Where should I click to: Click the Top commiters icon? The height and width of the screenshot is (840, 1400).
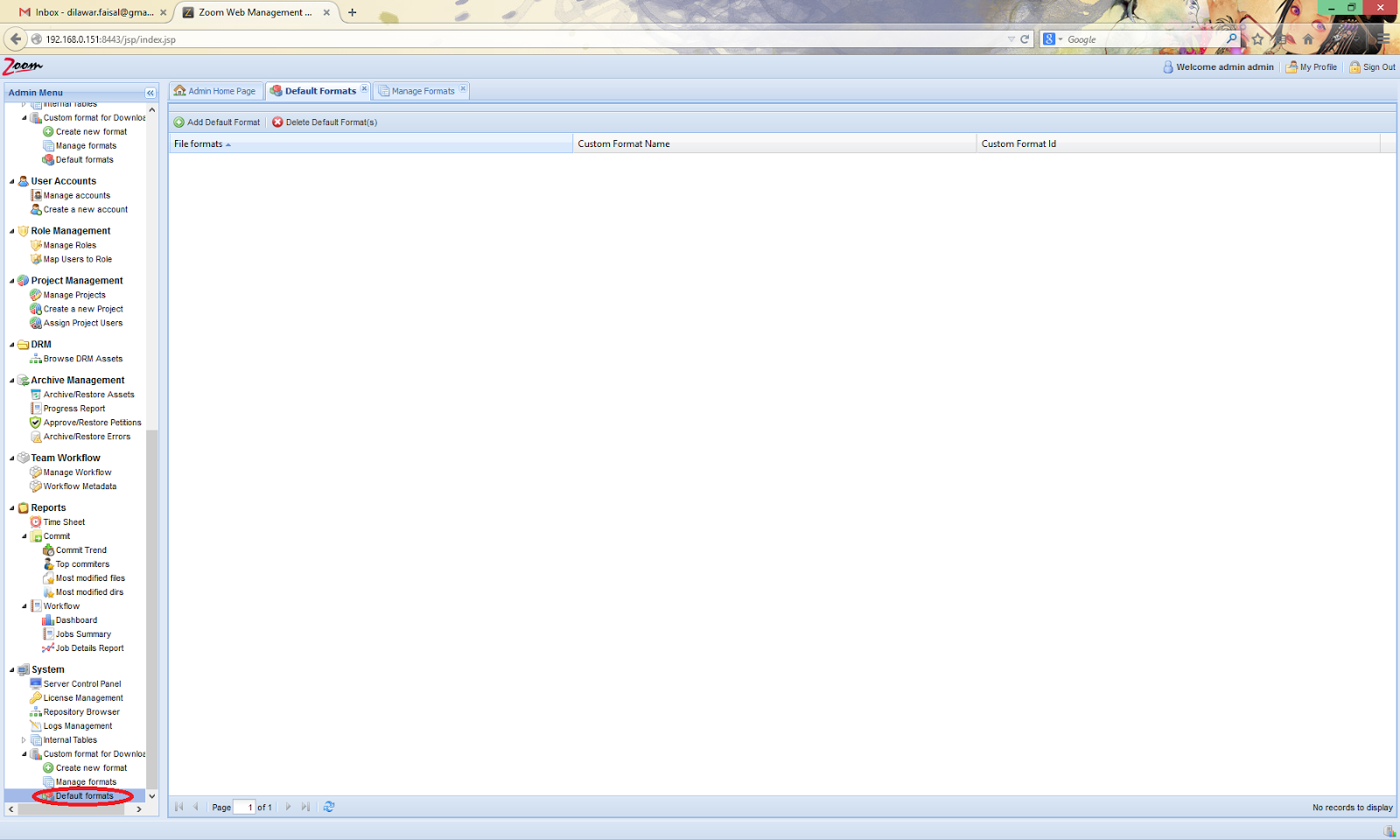point(48,564)
